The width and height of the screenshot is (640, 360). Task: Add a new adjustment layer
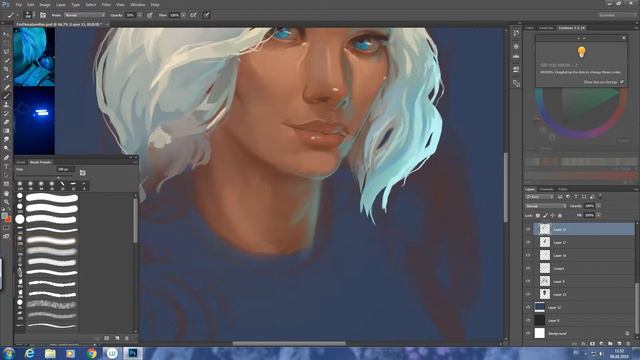pyautogui.click(x=601, y=344)
